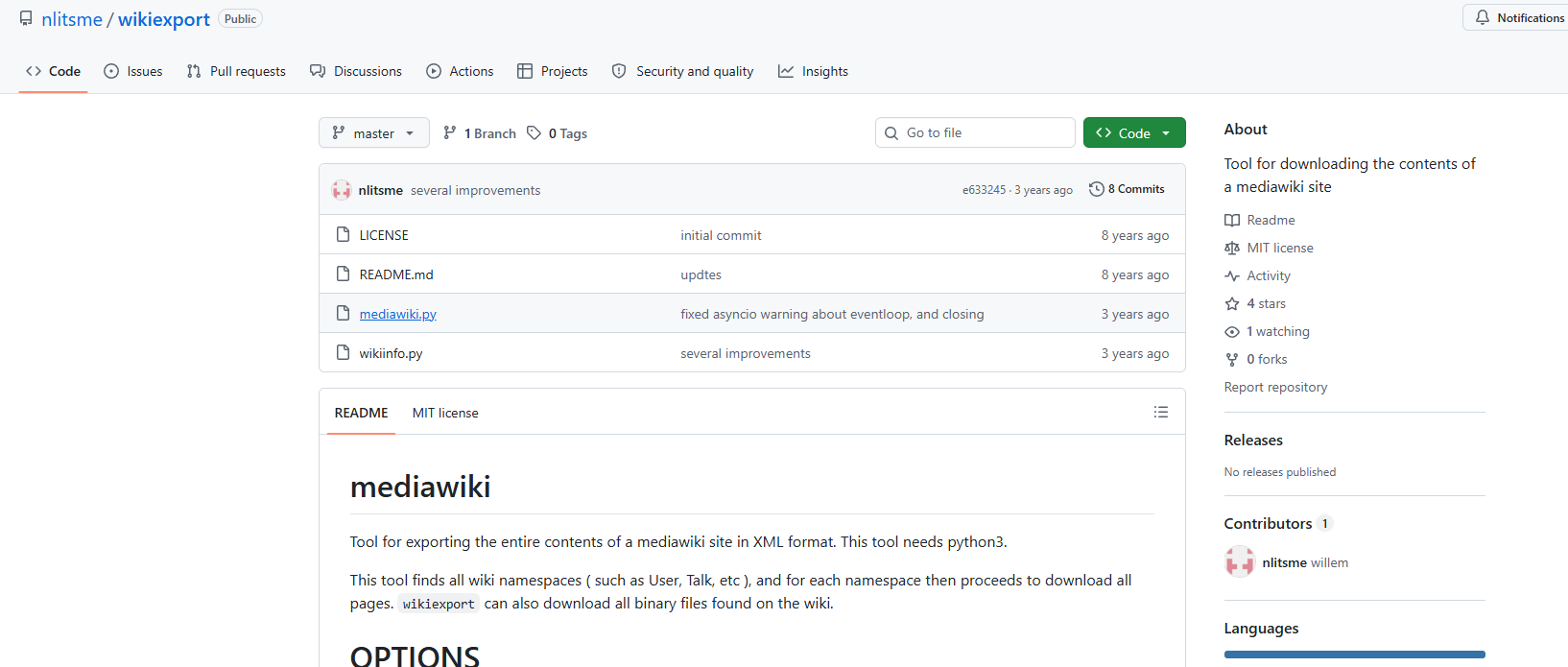1568x667 pixels.
Task: Click Report repository link
Action: 1275,387
